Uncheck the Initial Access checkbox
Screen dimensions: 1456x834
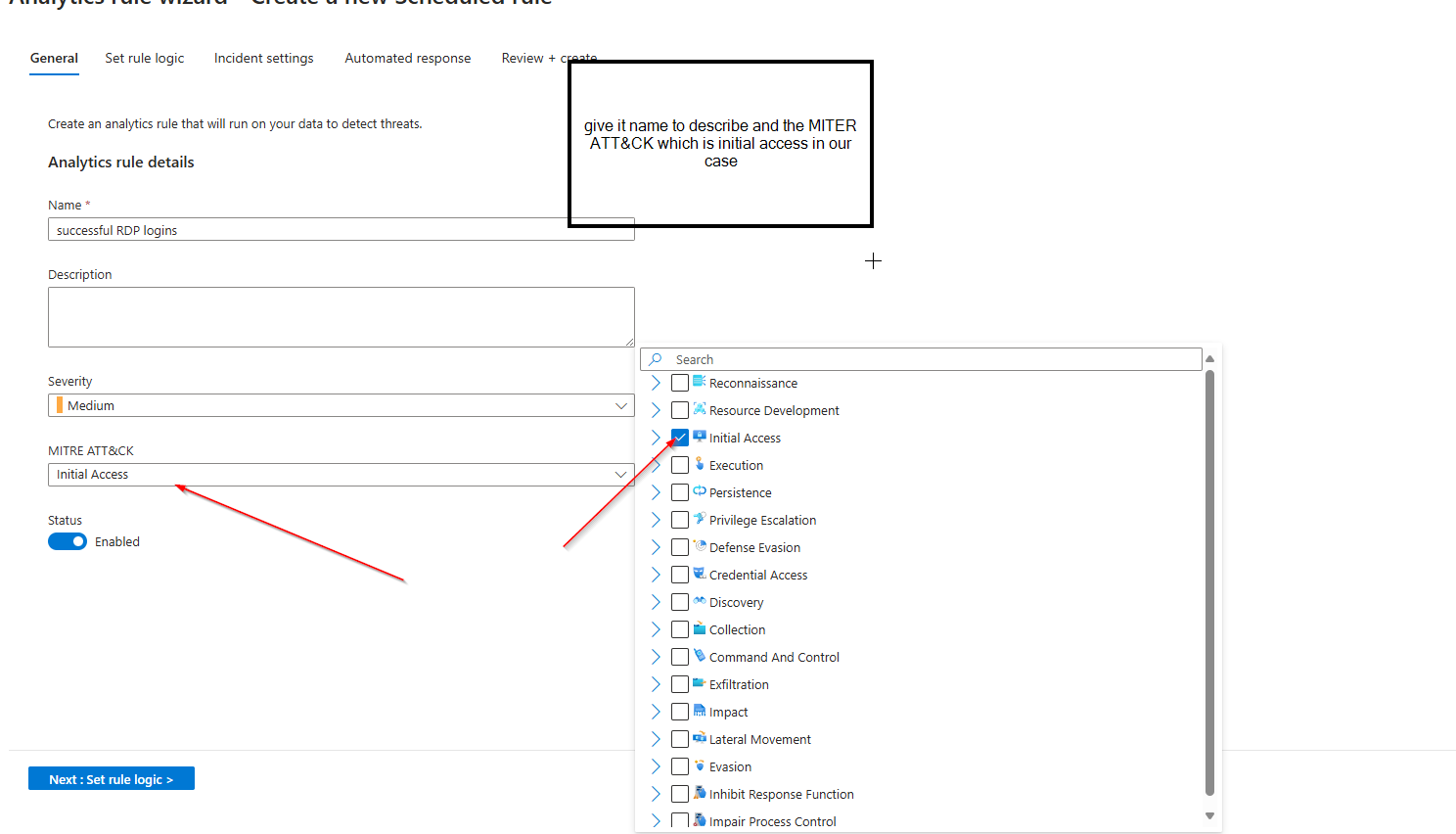click(680, 438)
